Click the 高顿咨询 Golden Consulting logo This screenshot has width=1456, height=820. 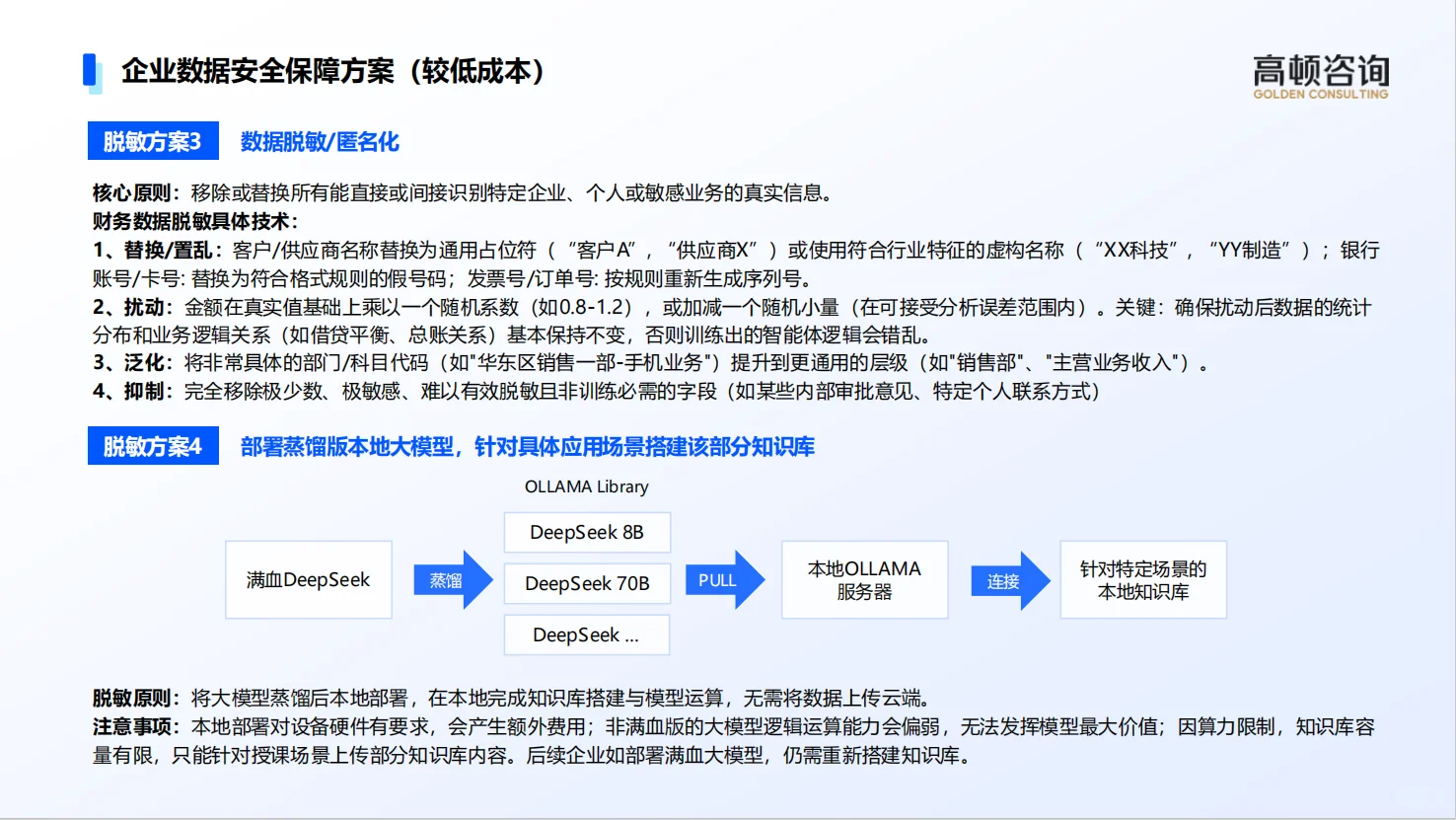(x=1321, y=77)
